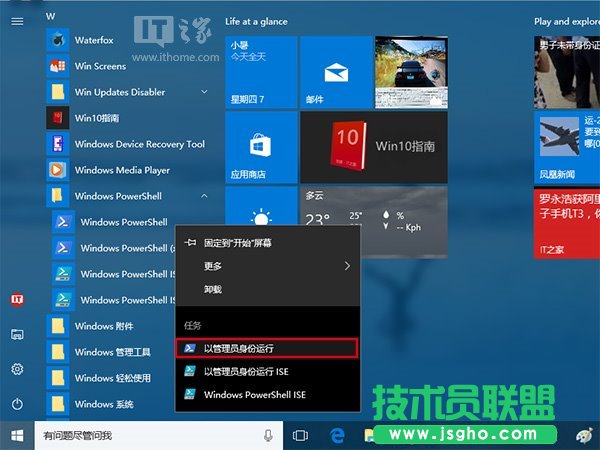The width and height of the screenshot is (600, 450).
Task: Open Win10指南 app icon in list
Action: pos(58,118)
